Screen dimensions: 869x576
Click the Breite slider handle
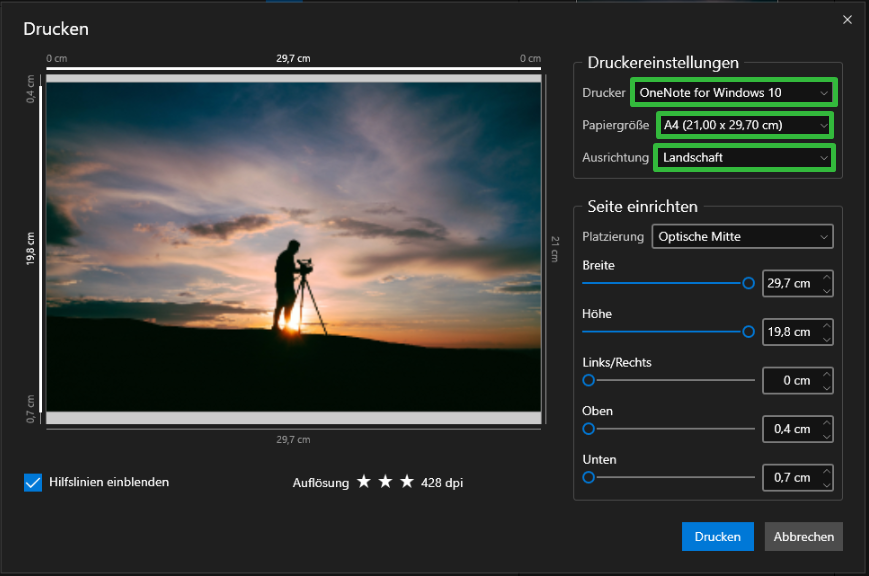[748, 283]
